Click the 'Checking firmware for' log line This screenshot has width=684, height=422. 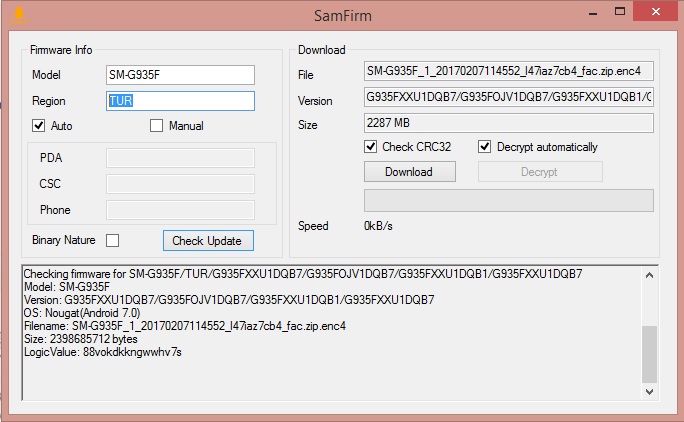pyautogui.click(x=303, y=274)
